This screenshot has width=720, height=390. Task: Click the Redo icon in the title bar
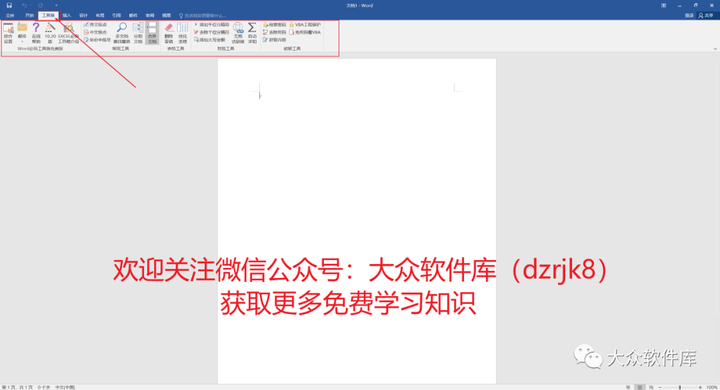point(40,6)
